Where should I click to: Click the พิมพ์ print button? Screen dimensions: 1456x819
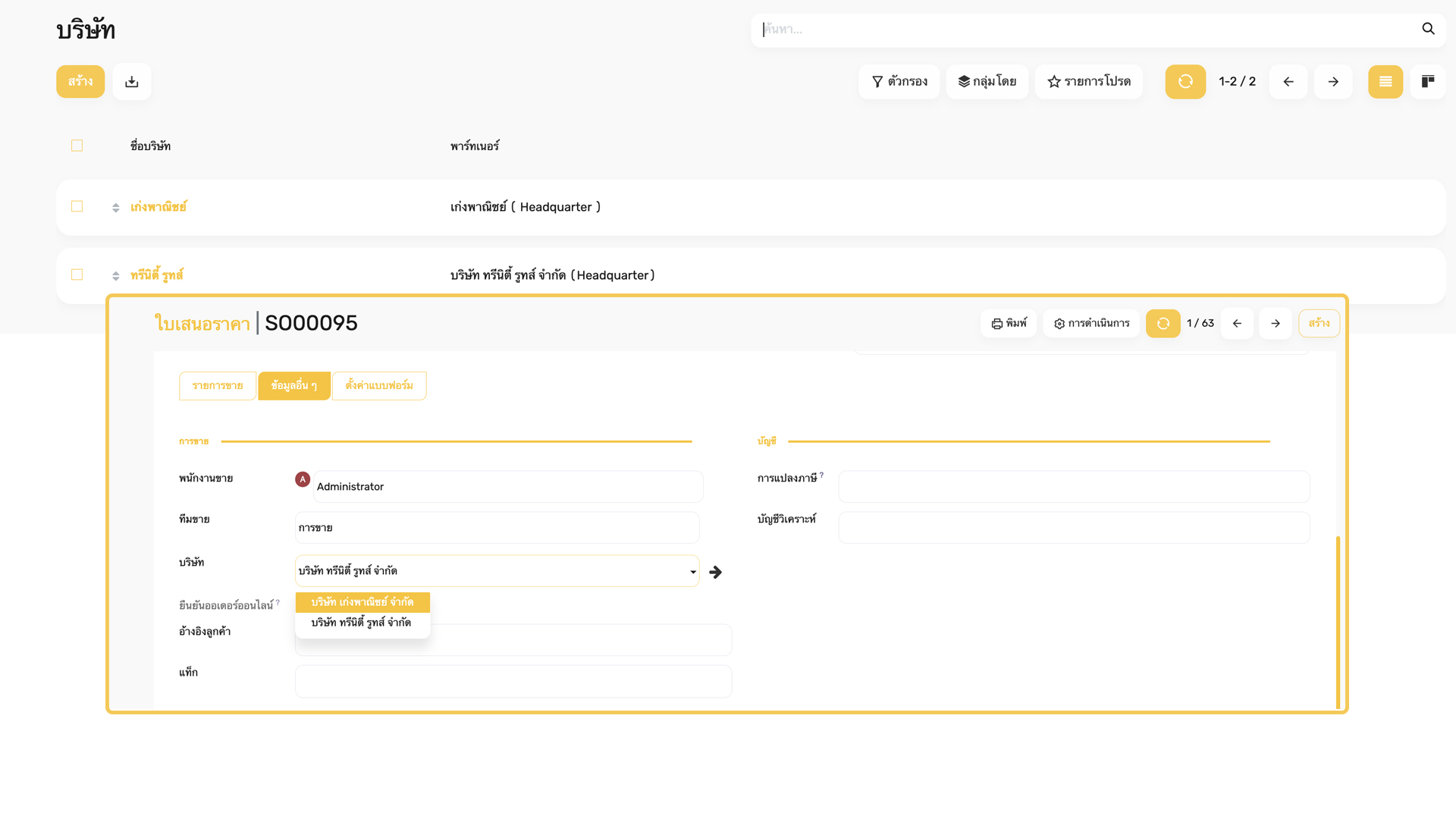coord(1009,324)
